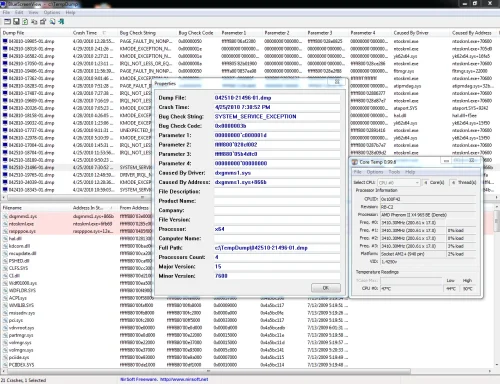Viewport: 500px width, 384px height.
Task: Sort by the Bug Check Code column header
Action: pos(196,33)
